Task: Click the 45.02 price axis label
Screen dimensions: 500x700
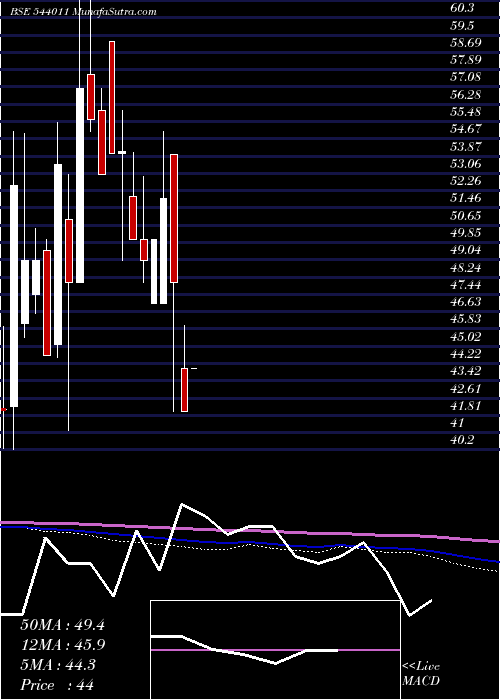Action: [x=468, y=337]
